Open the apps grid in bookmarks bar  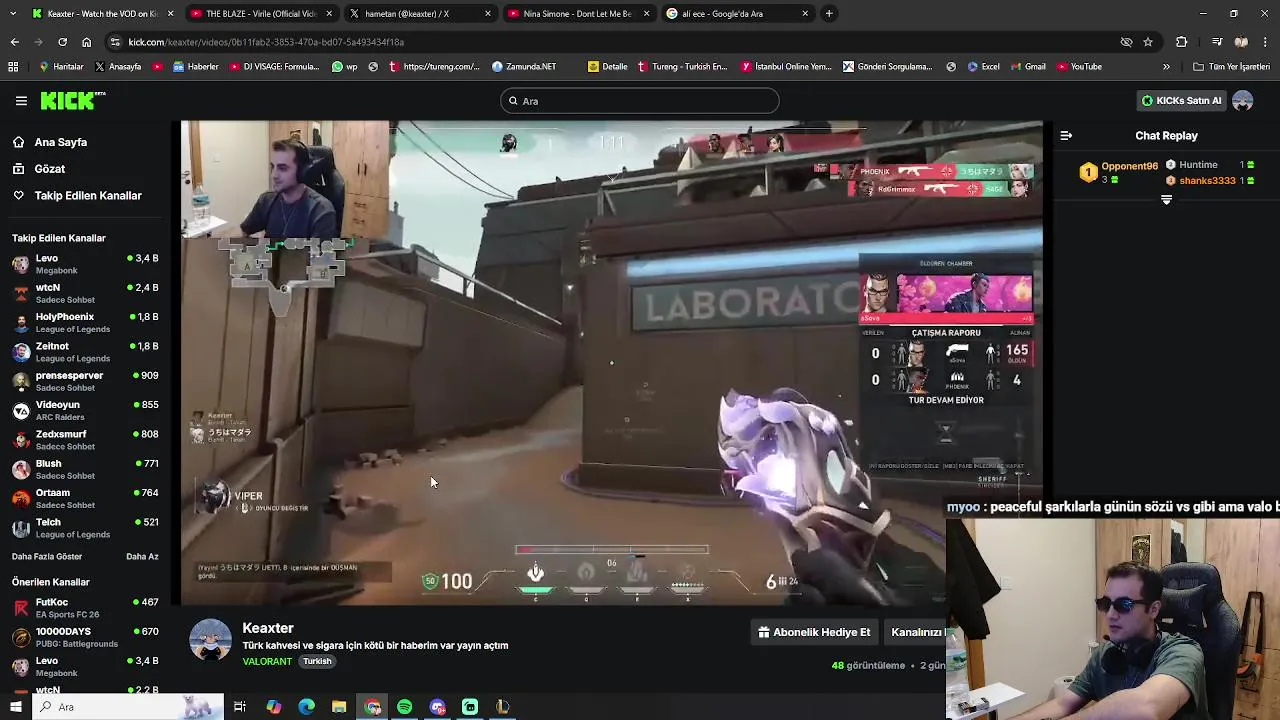13,67
